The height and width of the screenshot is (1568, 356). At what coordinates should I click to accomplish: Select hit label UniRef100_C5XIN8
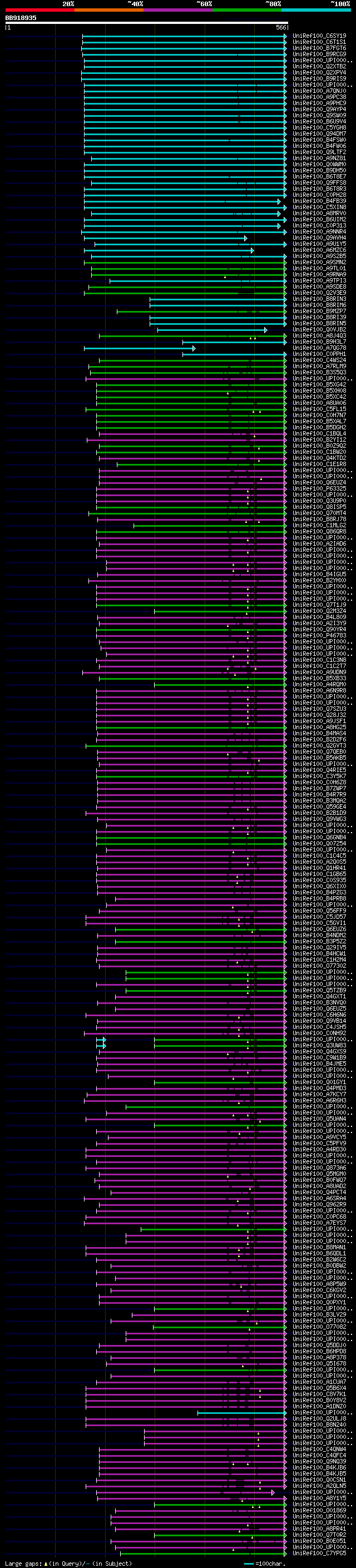coord(319,207)
